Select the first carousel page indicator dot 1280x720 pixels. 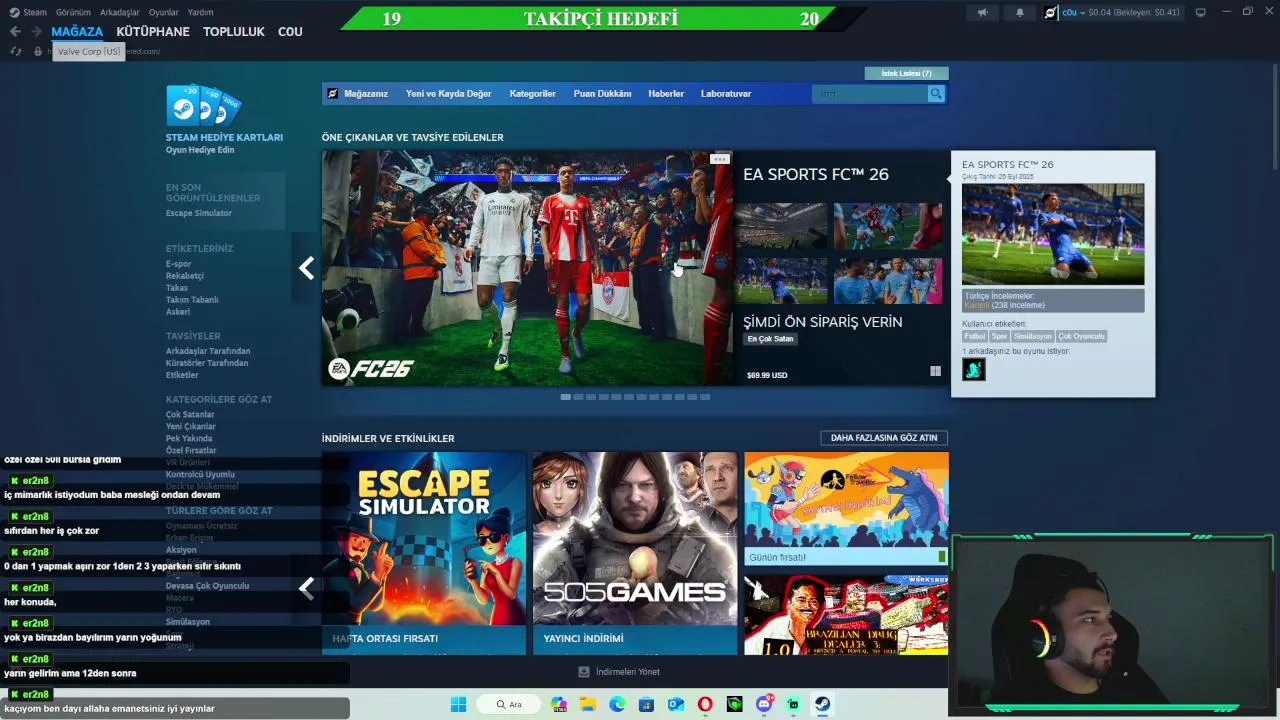[565, 397]
